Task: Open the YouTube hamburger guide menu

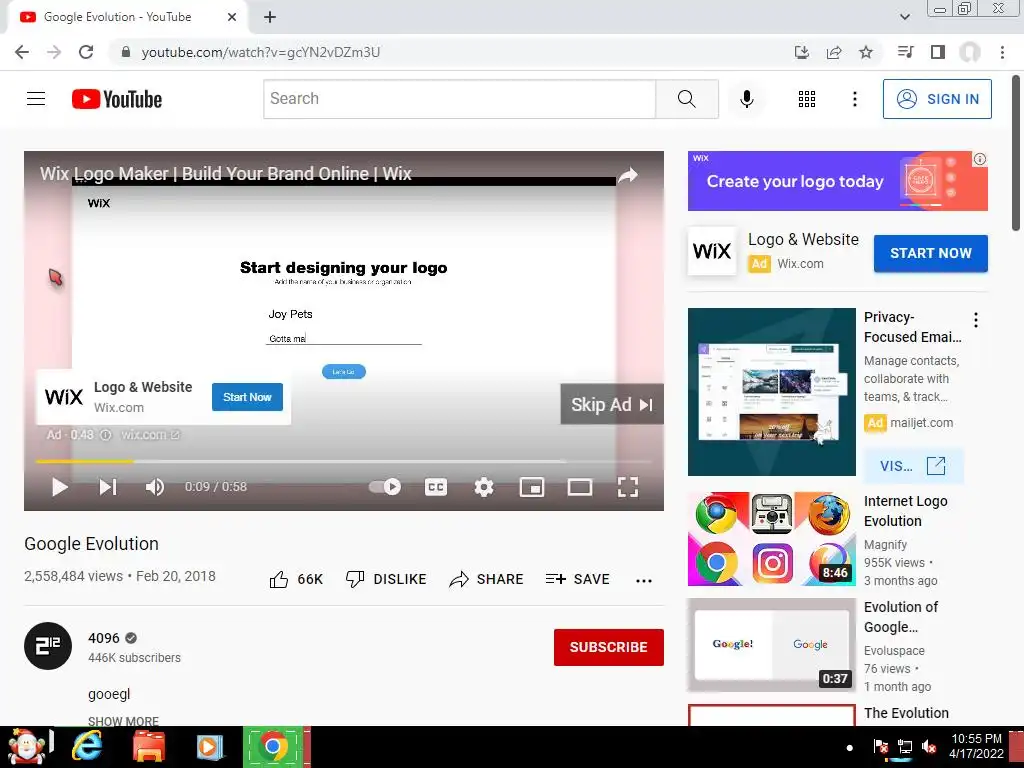Action: tap(36, 99)
